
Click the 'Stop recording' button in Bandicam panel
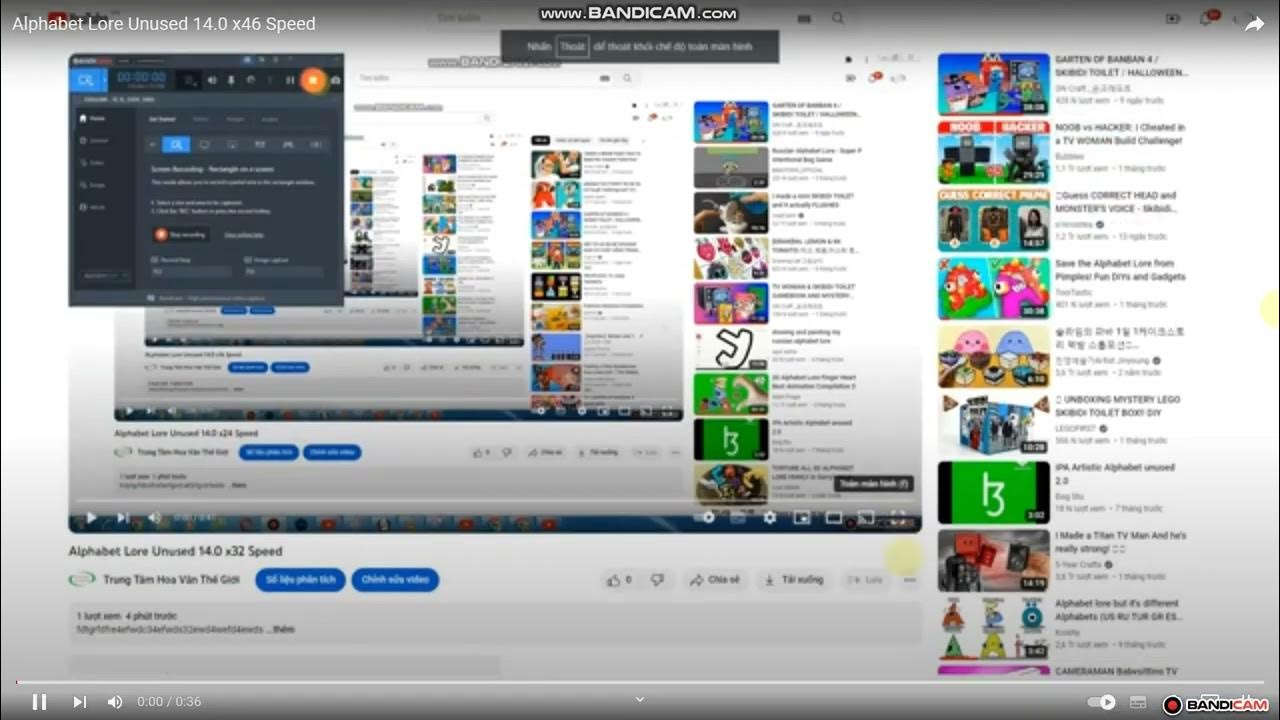[182, 234]
